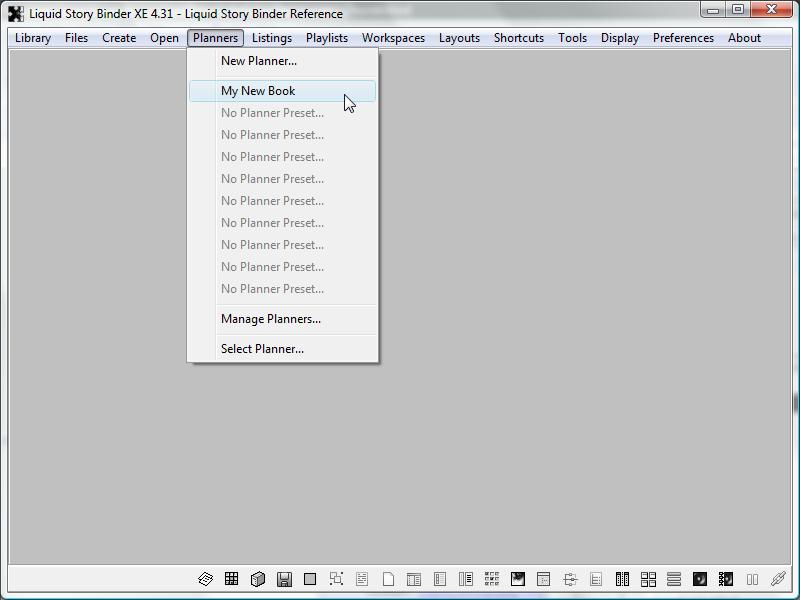Open the Tools menu
The height and width of the screenshot is (600, 800).
(572, 38)
